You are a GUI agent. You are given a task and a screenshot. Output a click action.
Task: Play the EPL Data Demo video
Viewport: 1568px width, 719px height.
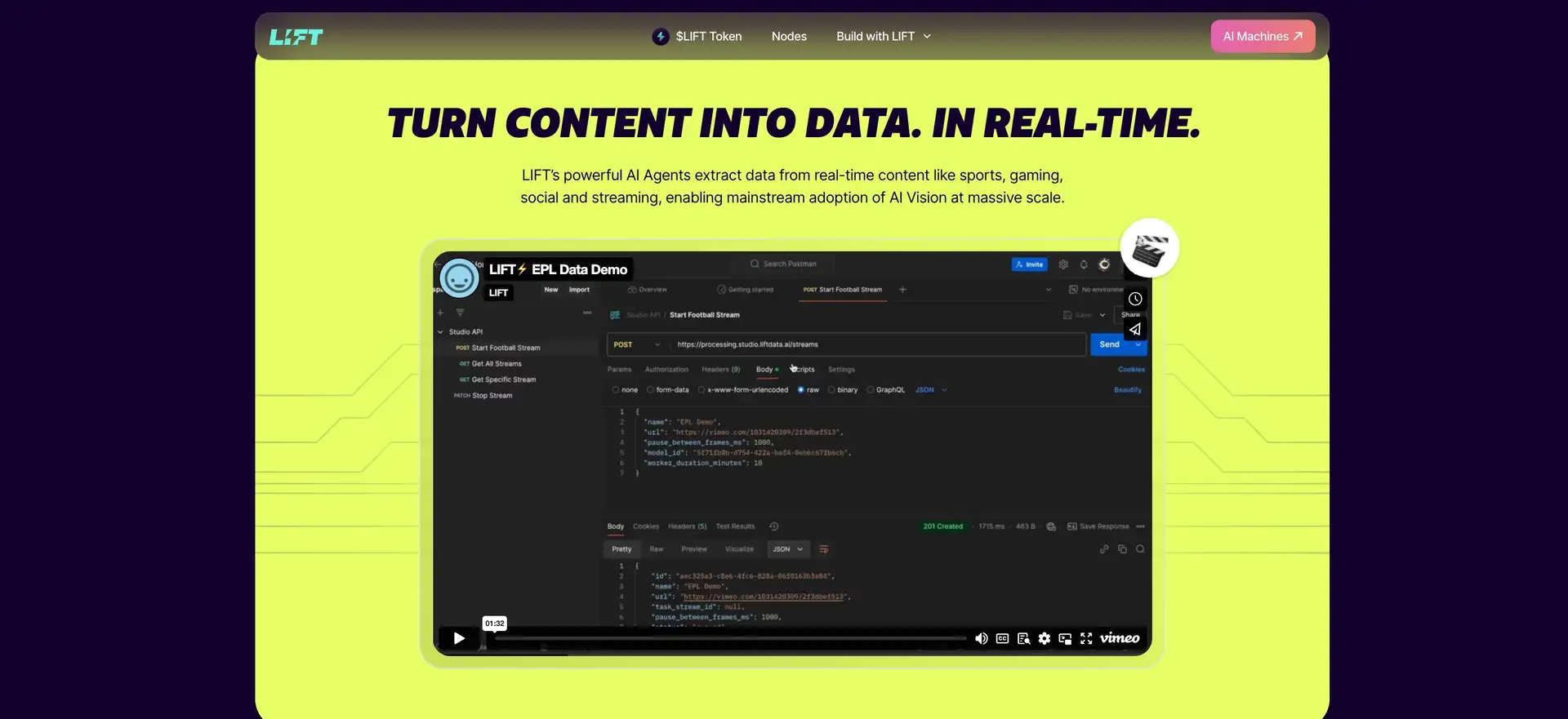click(459, 638)
